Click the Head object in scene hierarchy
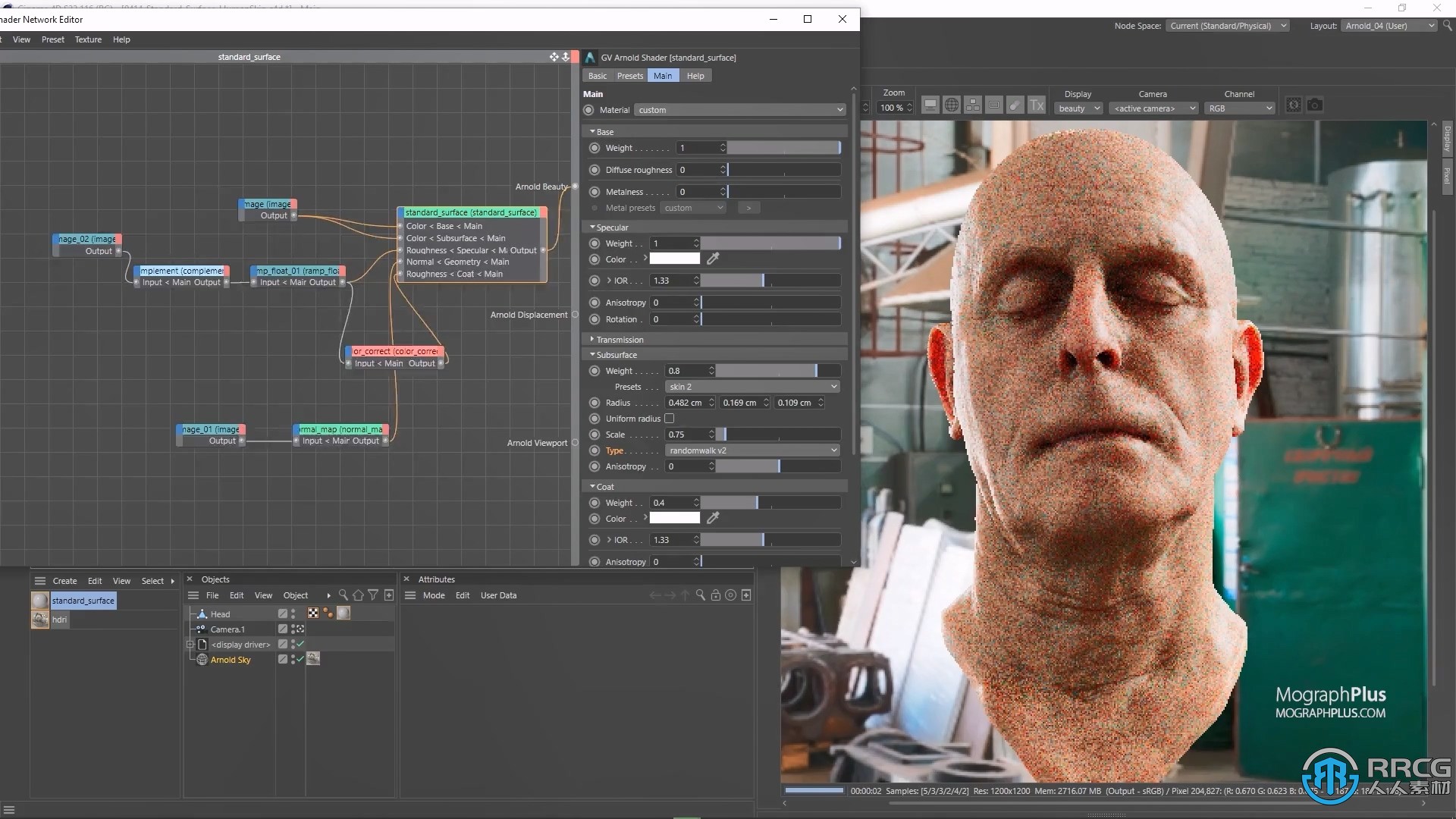 coord(220,613)
